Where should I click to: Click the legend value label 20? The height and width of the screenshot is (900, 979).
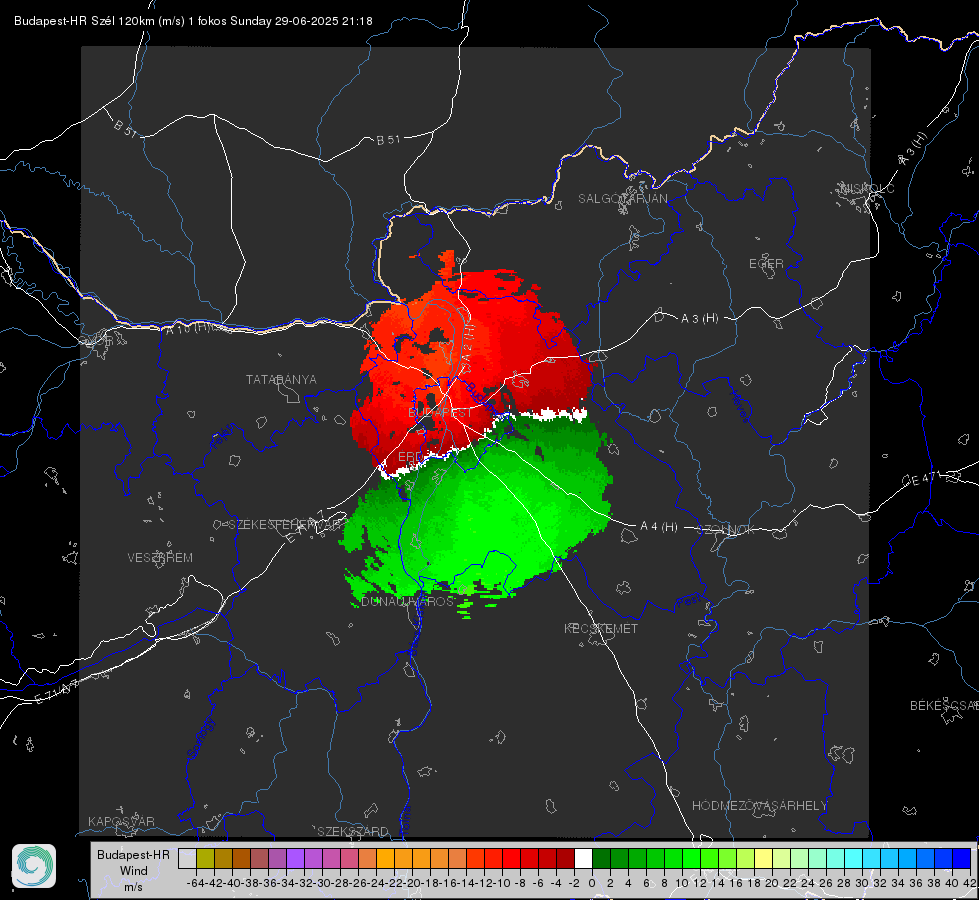tap(772, 883)
